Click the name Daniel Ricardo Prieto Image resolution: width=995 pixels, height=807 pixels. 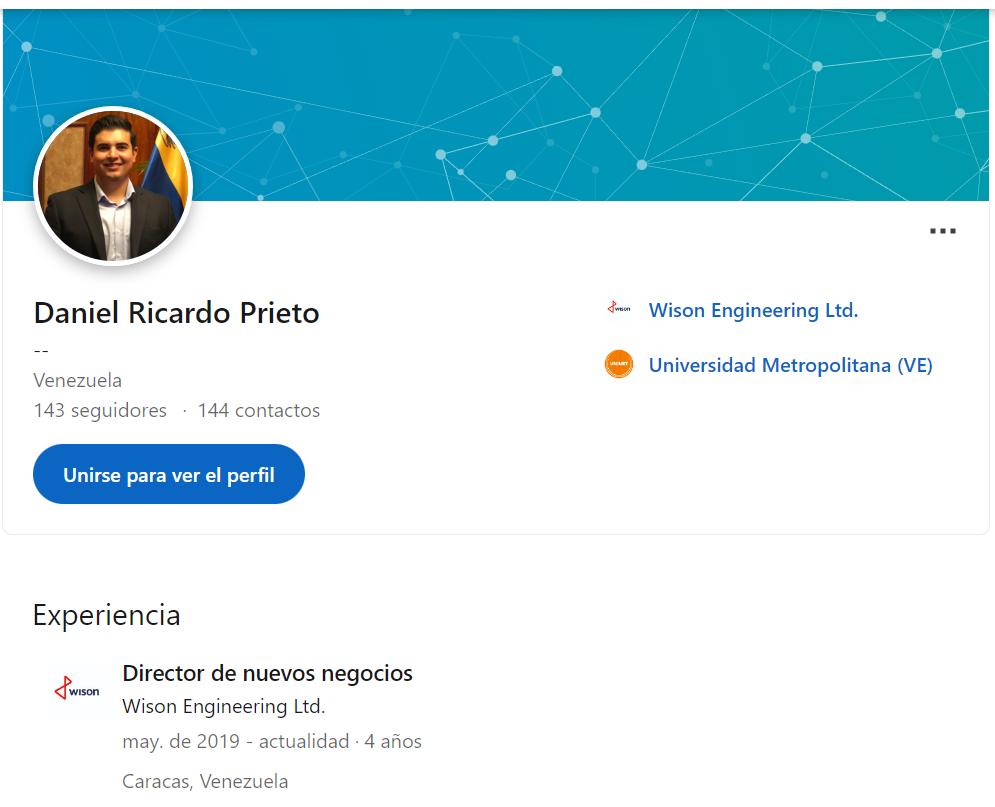[176, 313]
